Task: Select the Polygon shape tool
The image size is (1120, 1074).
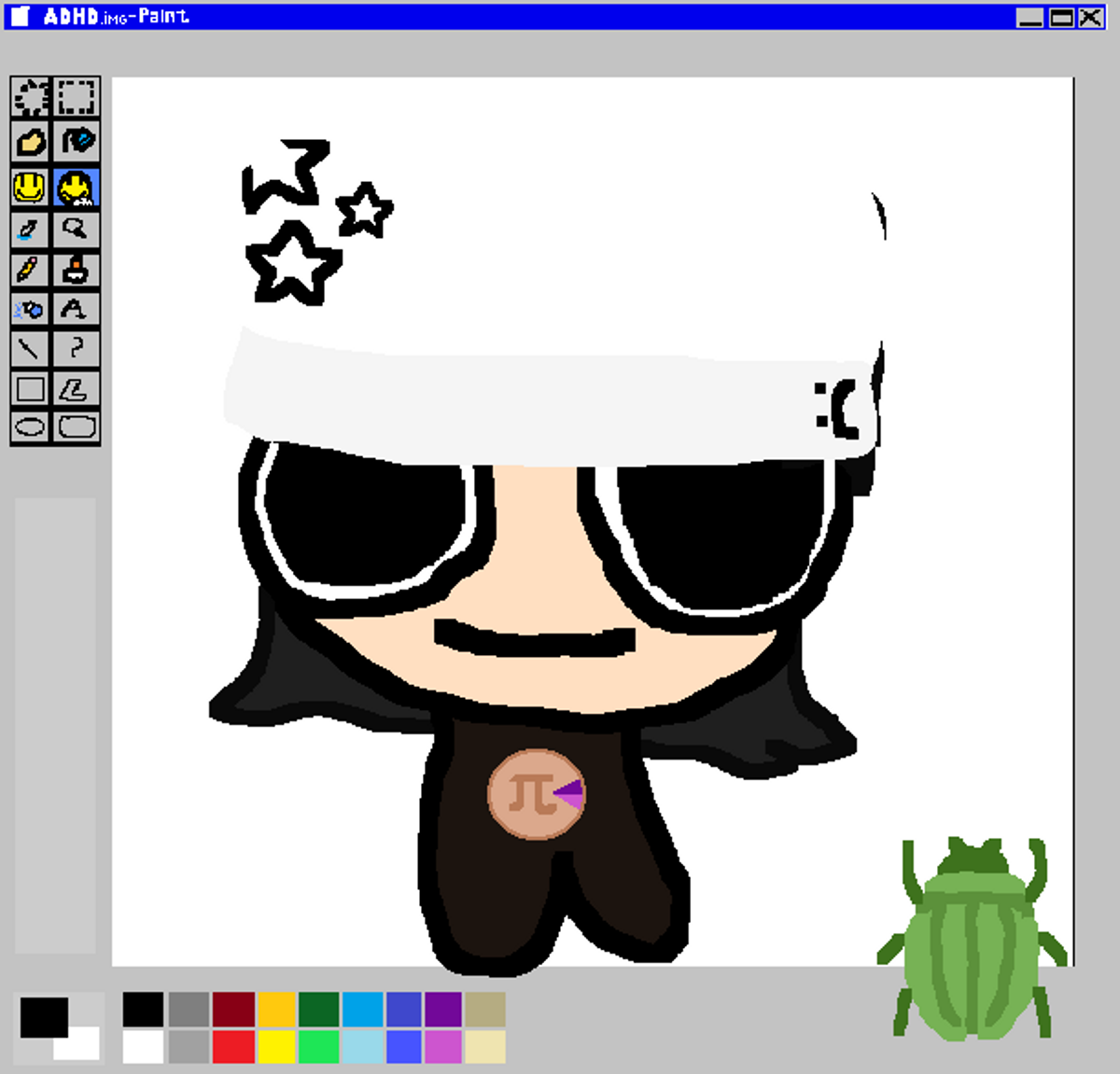Action: point(77,389)
